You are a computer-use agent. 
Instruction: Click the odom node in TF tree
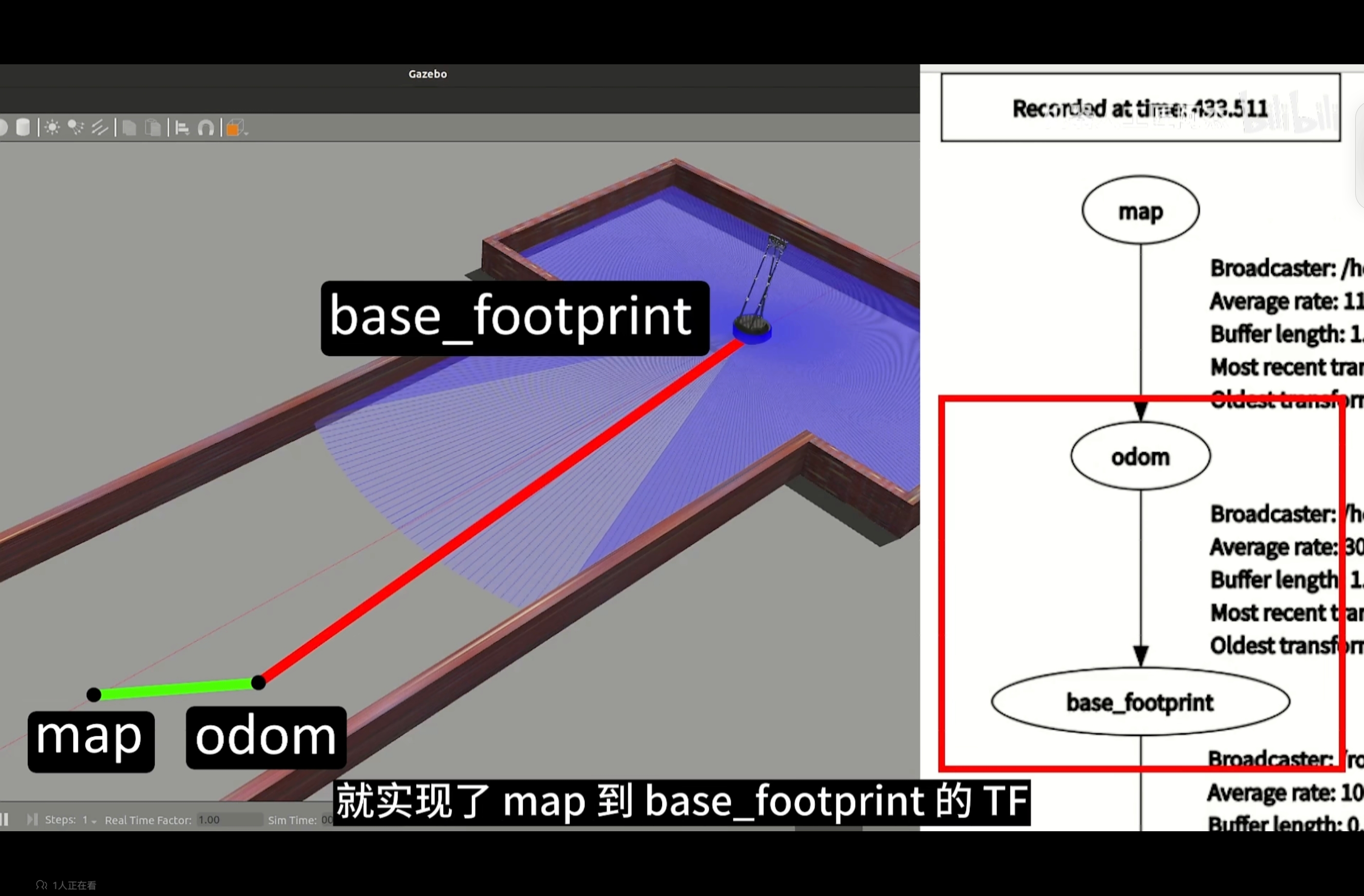[1140, 456]
